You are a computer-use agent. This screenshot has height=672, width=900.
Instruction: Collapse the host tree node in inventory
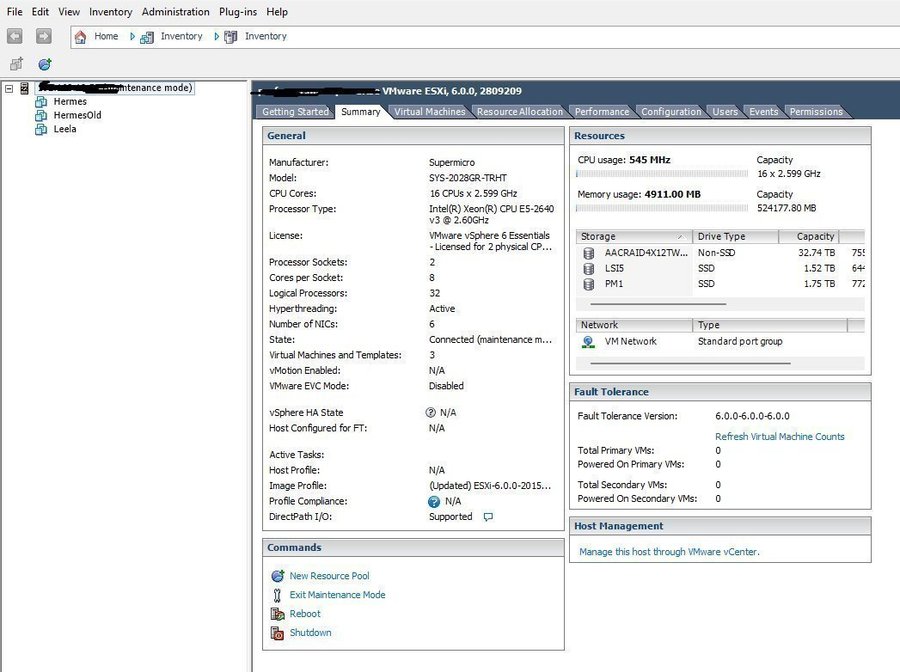(9, 88)
